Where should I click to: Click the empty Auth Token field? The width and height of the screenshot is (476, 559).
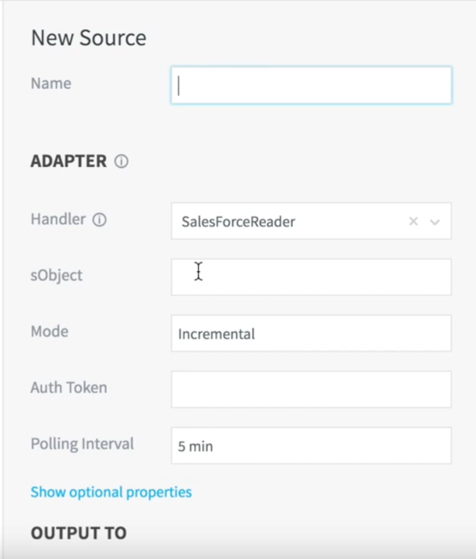coord(311,389)
